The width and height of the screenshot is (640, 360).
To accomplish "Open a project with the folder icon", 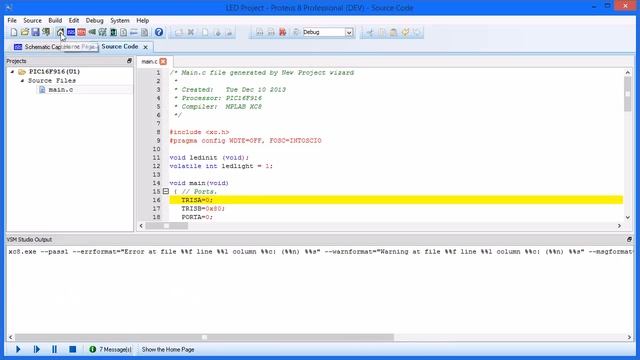I will pyautogui.click(x=24, y=32).
